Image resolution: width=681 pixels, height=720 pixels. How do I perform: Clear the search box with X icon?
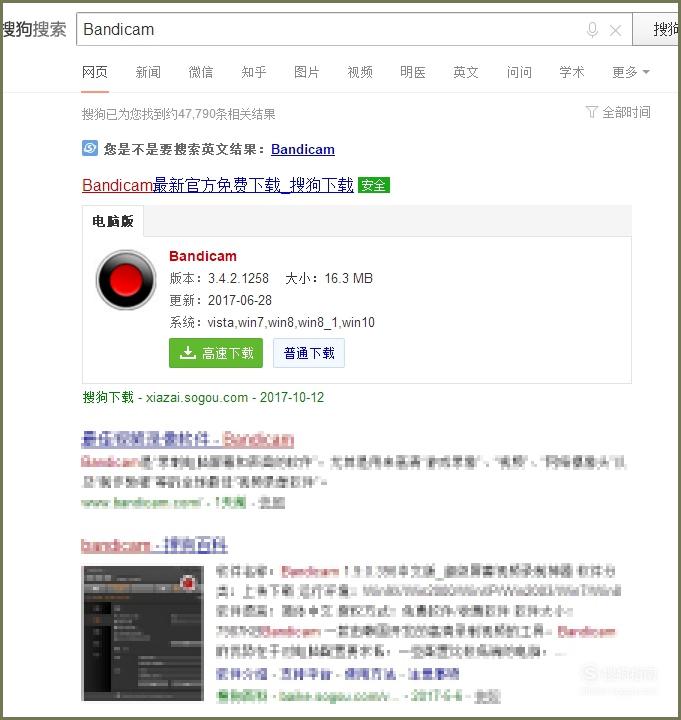615,31
